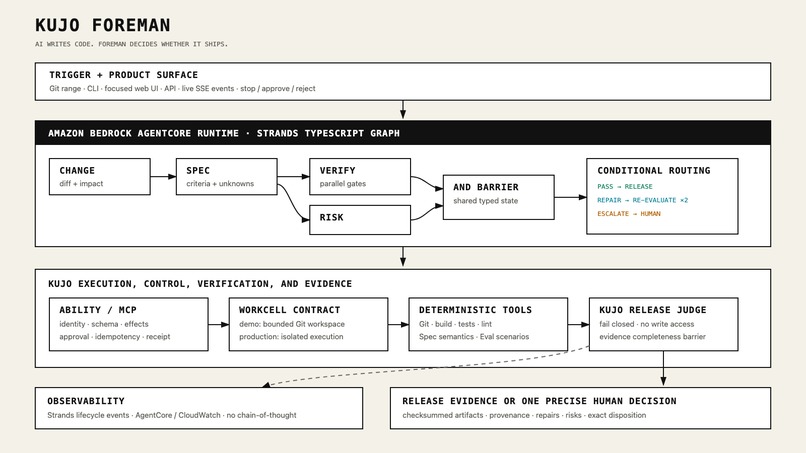Click the Amazon Bedrock AgentCore Runtime banner
This screenshot has height=453, width=806.
(403, 133)
